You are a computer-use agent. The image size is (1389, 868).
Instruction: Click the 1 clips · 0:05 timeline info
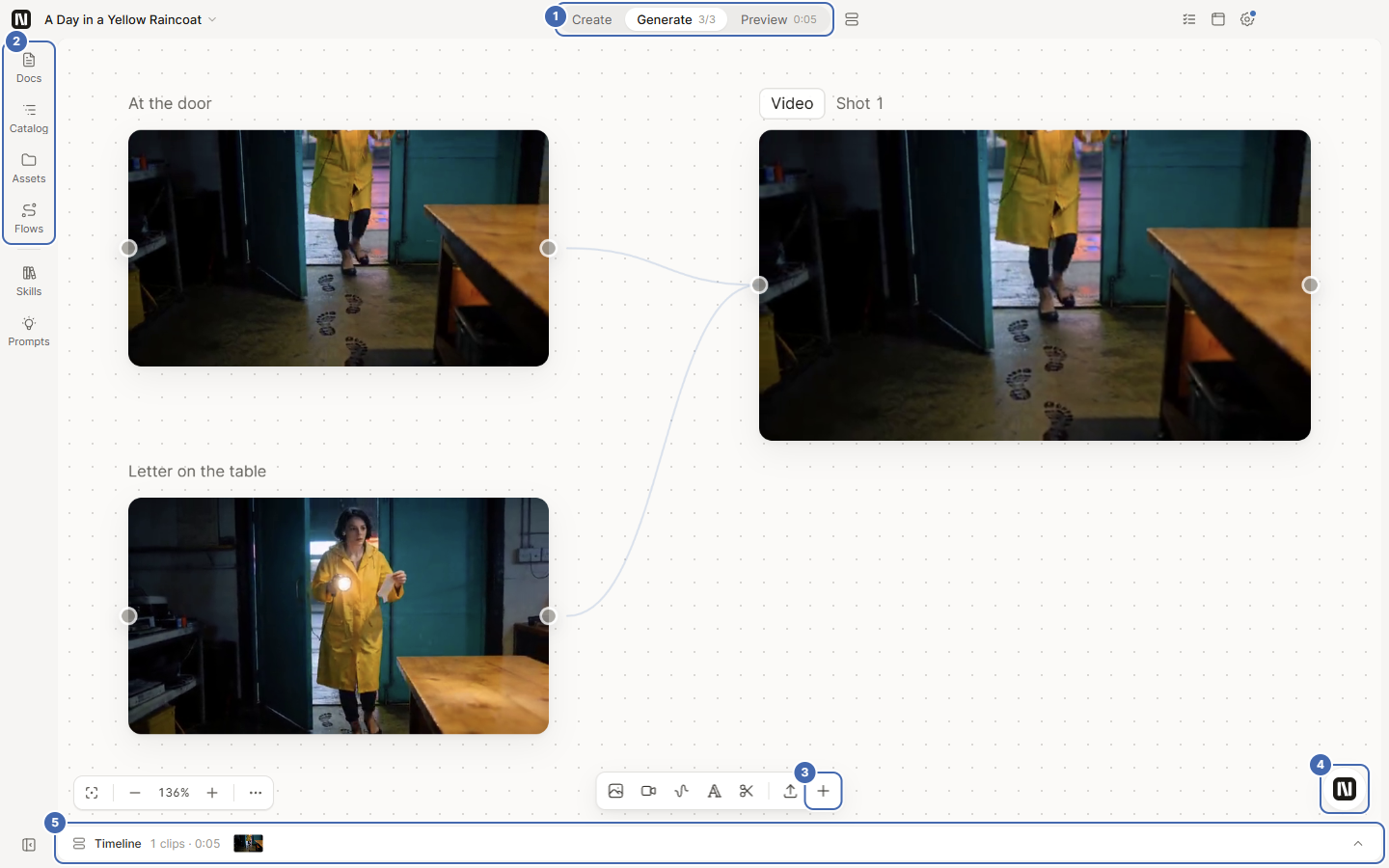click(185, 844)
